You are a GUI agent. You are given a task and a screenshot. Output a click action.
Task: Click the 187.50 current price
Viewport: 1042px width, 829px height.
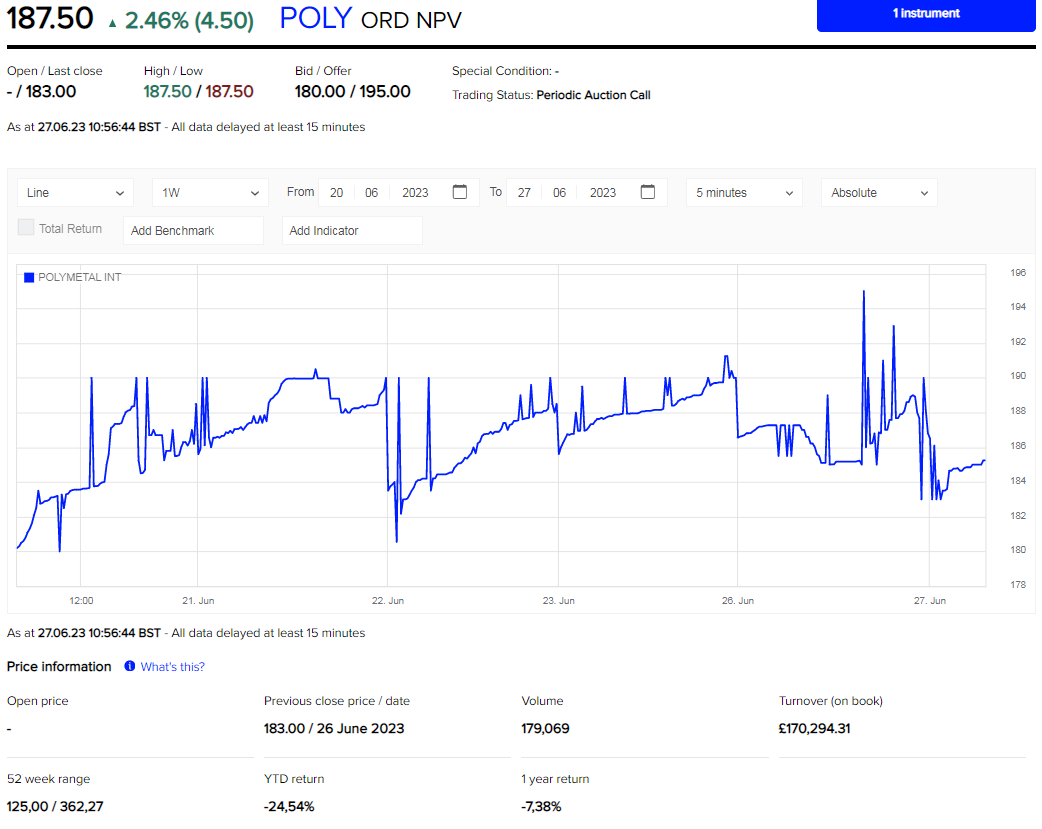click(50, 17)
